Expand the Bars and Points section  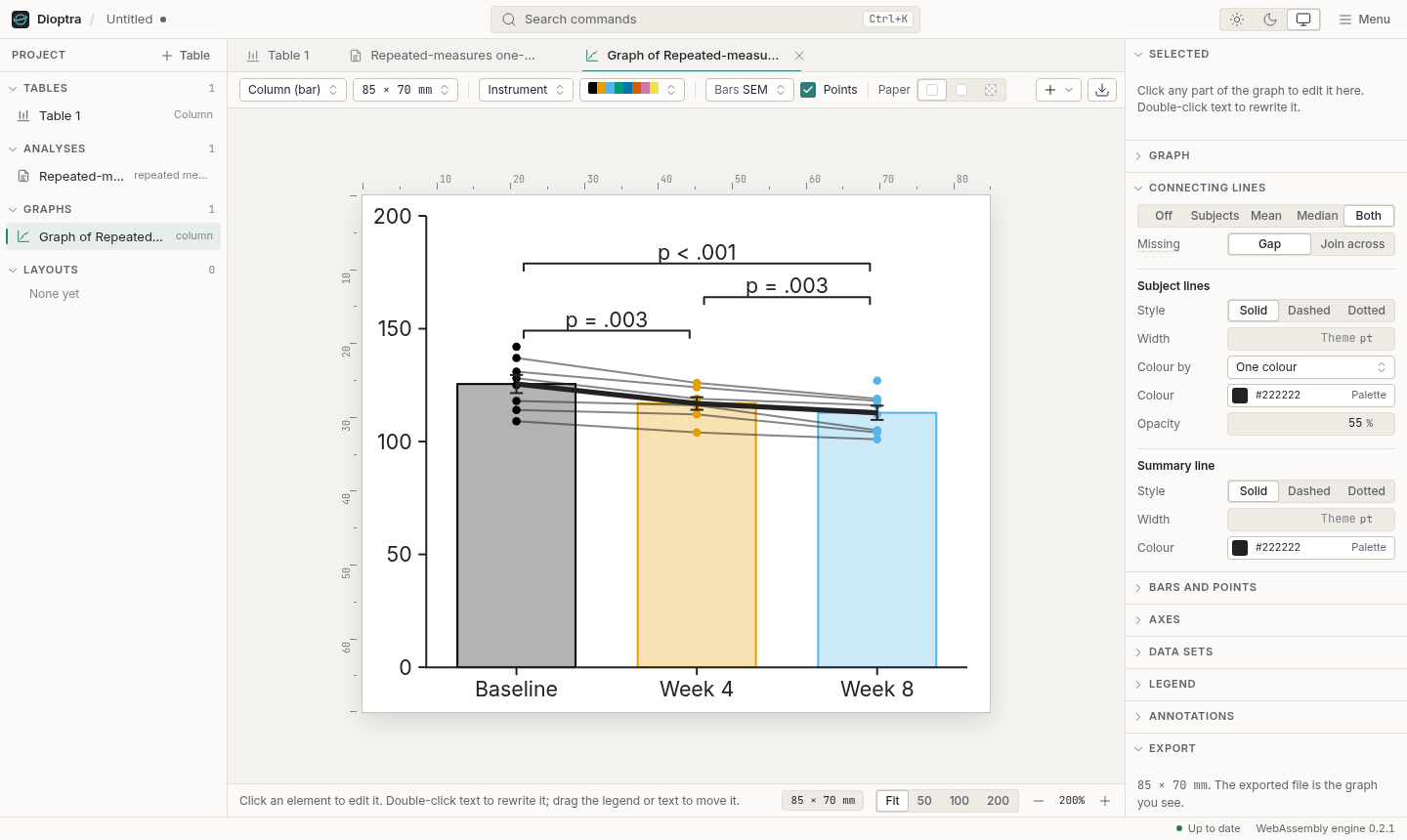[x=1266, y=588]
